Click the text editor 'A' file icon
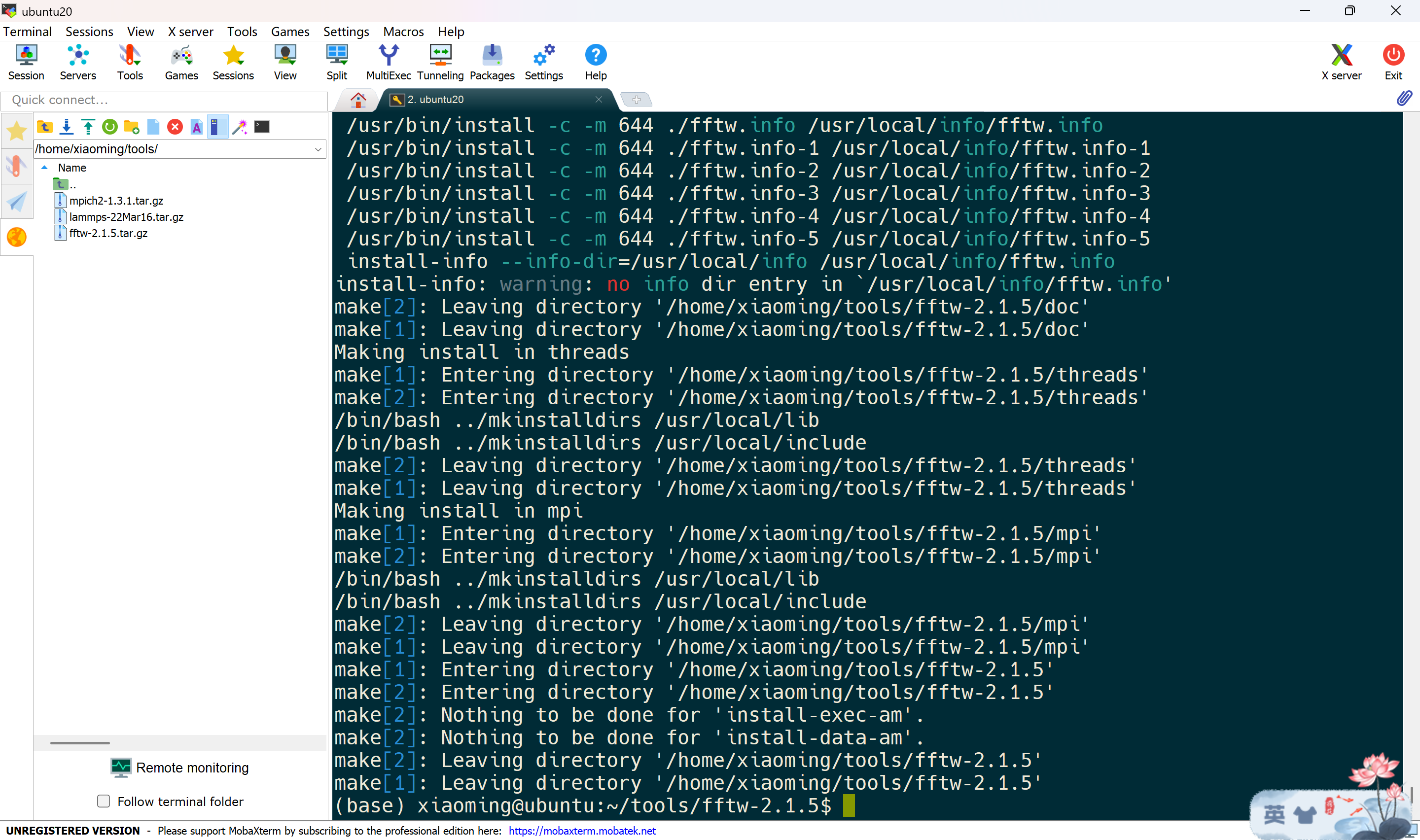This screenshot has width=1420, height=840. coord(196,127)
